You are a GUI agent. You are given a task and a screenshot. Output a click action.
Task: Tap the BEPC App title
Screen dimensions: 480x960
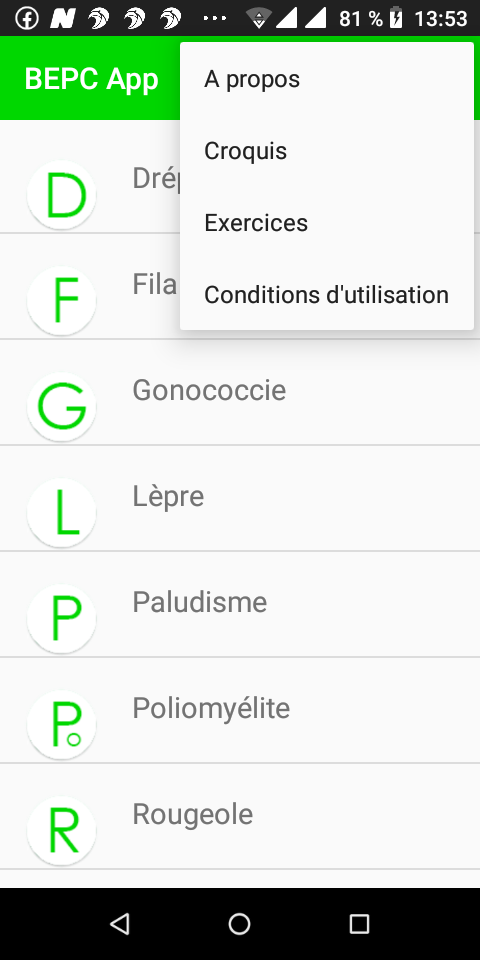click(x=92, y=80)
